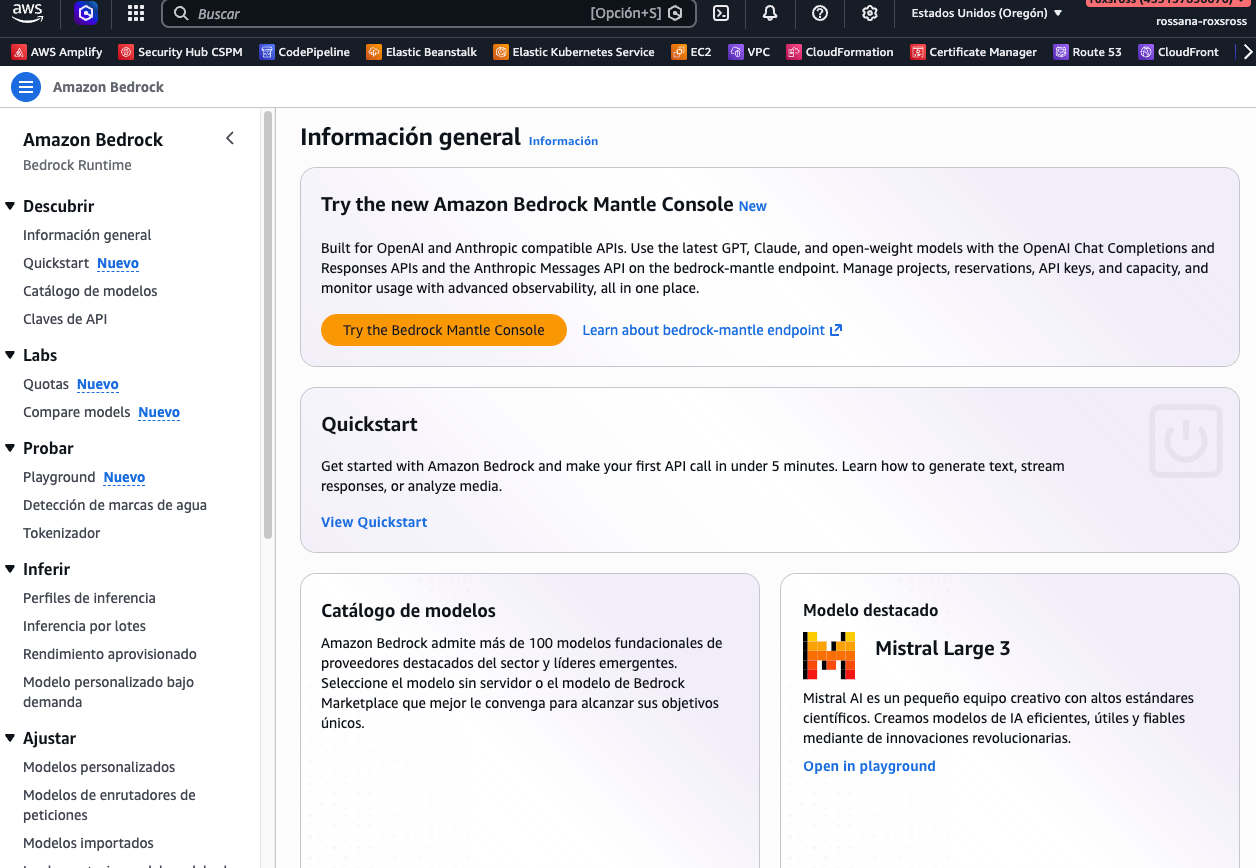Open Perfiles de inferencia
Image resolution: width=1256 pixels, height=868 pixels.
(89, 598)
